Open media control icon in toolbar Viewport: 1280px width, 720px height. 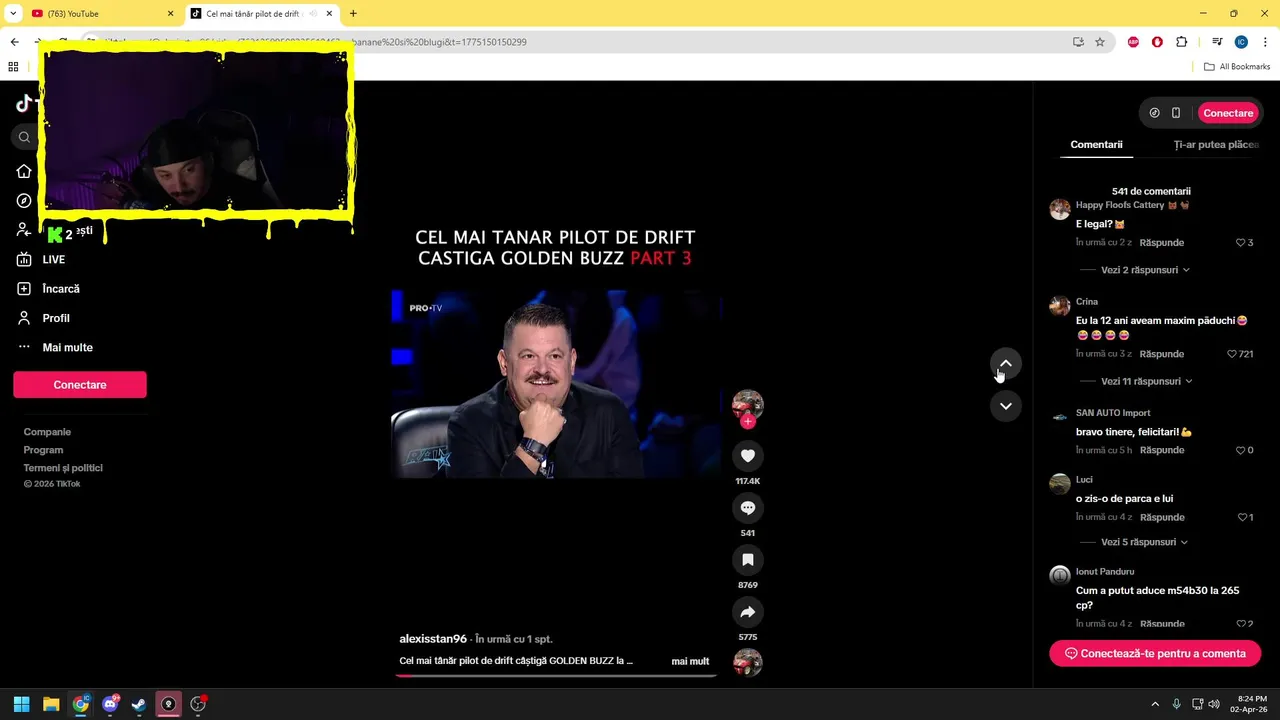pyautogui.click(x=1217, y=42)
